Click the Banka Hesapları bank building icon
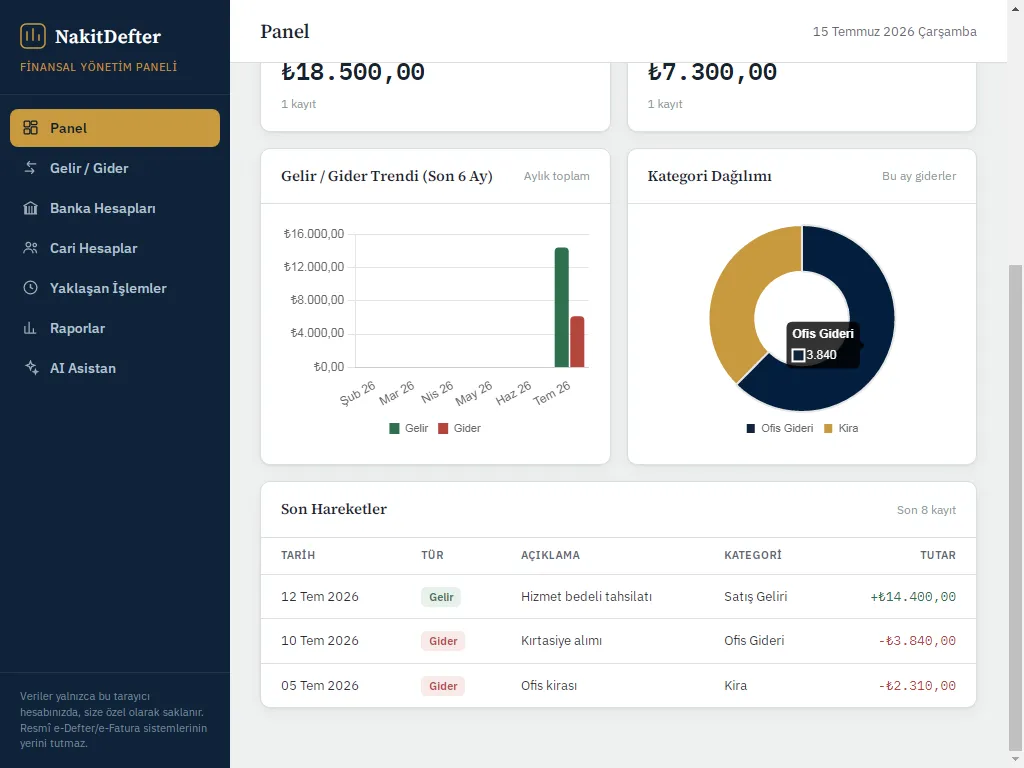Image resolution: width=1024 pixels, height=768 pixels. (x=30, y=208)
